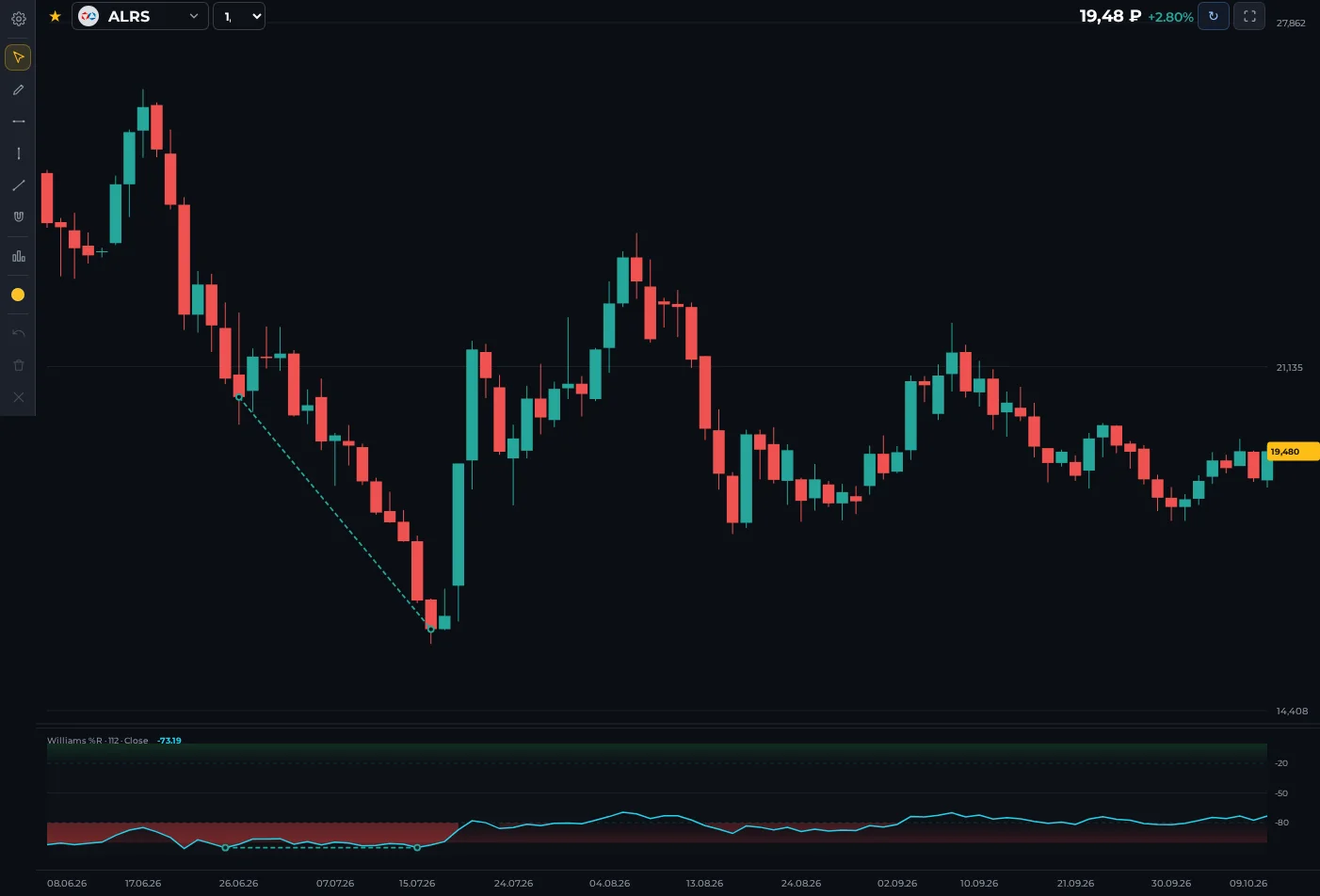Click the yellow 19,480 price tag
The height and width of the screenshot is (896, 1320).
coord(1293,452)
